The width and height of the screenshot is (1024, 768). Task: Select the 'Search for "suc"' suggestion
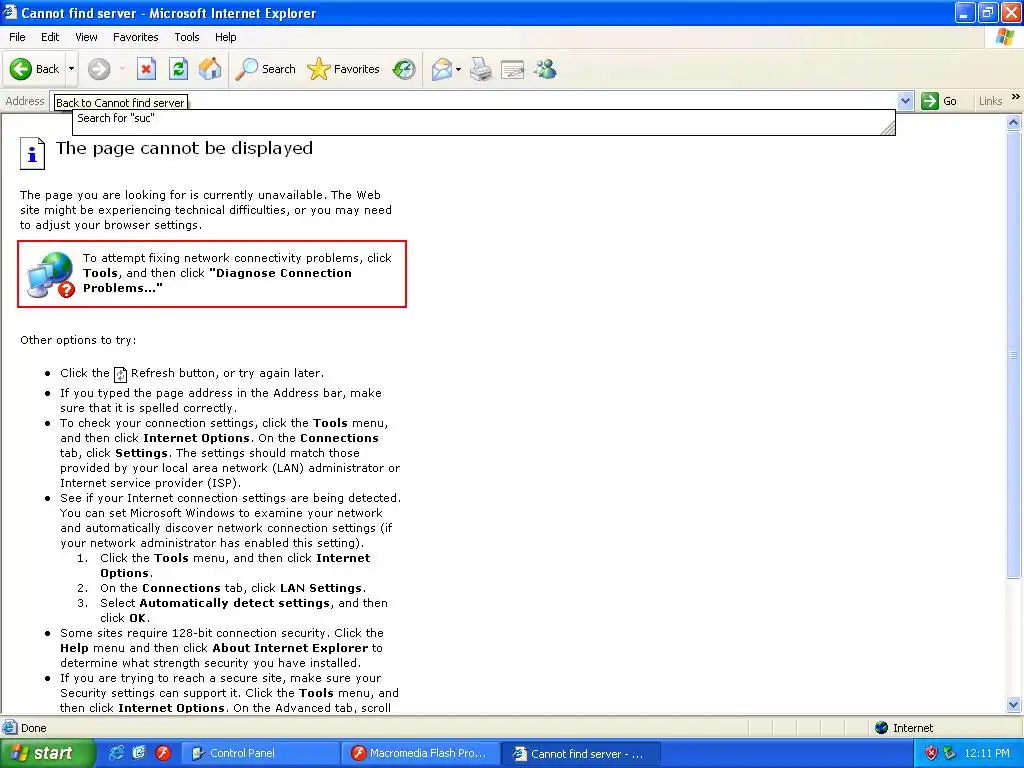pos(483,118)
